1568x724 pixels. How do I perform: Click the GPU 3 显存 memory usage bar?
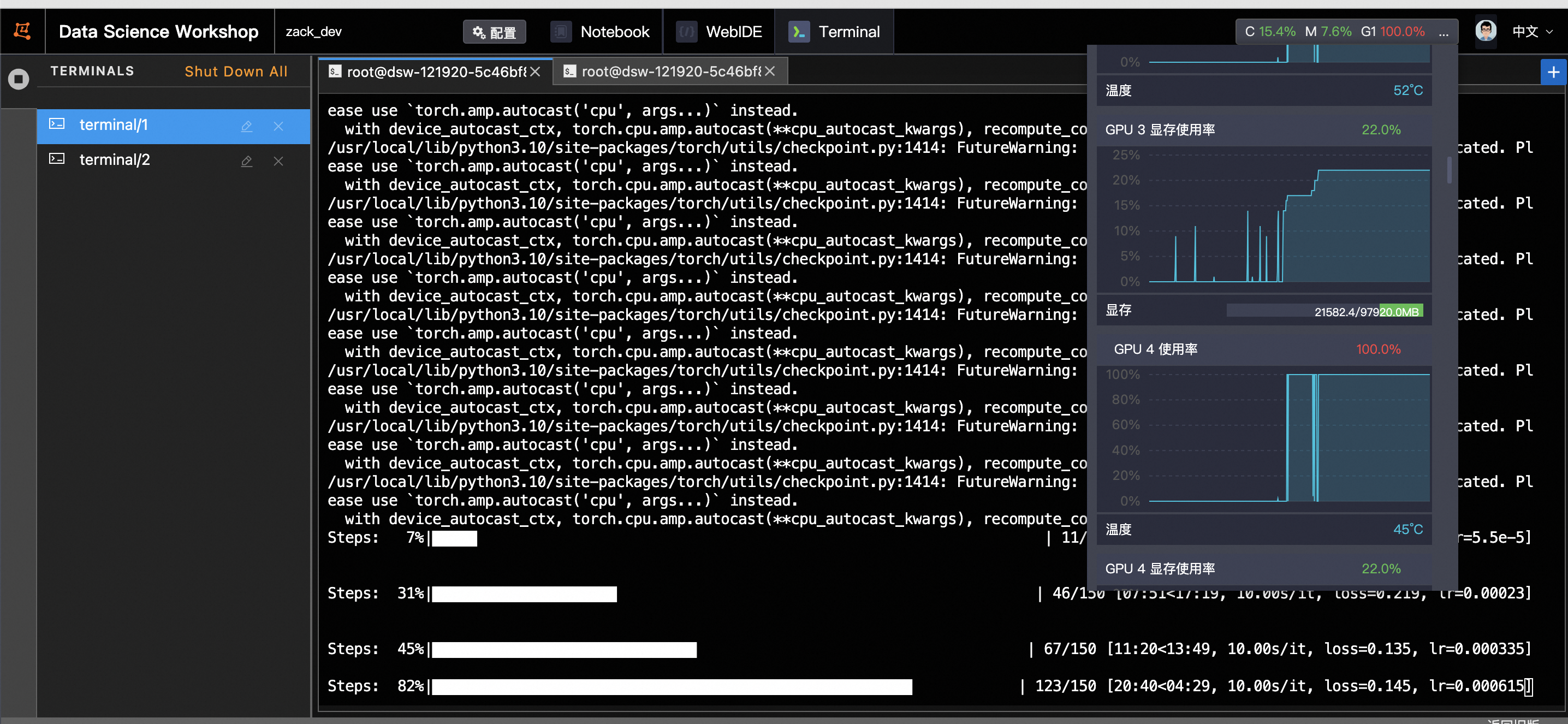[x=1324, y=311]
